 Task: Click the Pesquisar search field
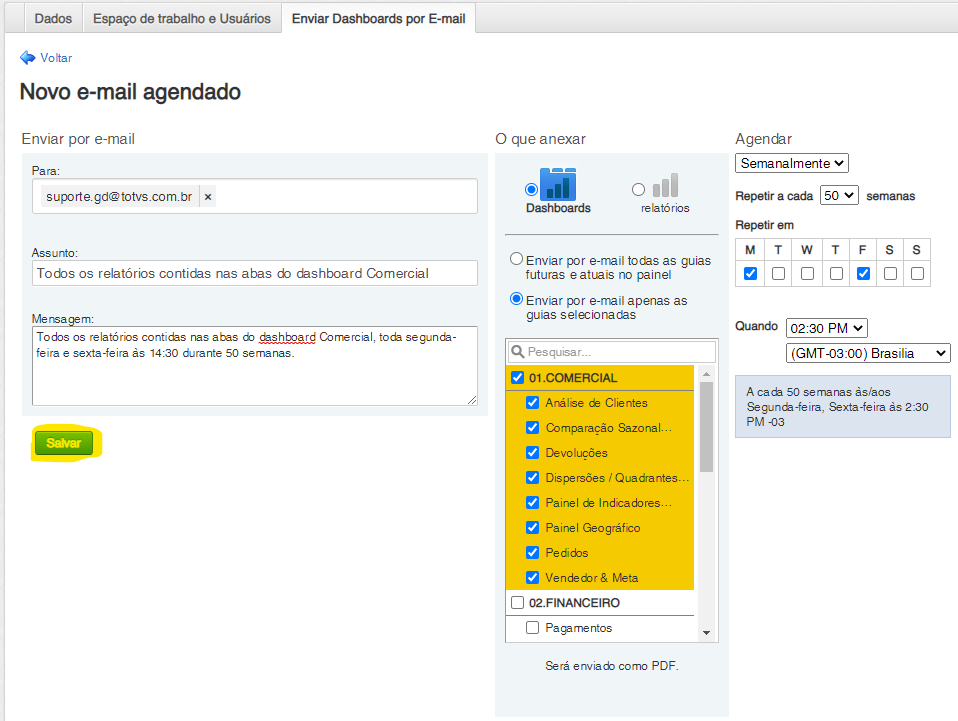coord(612,352)
